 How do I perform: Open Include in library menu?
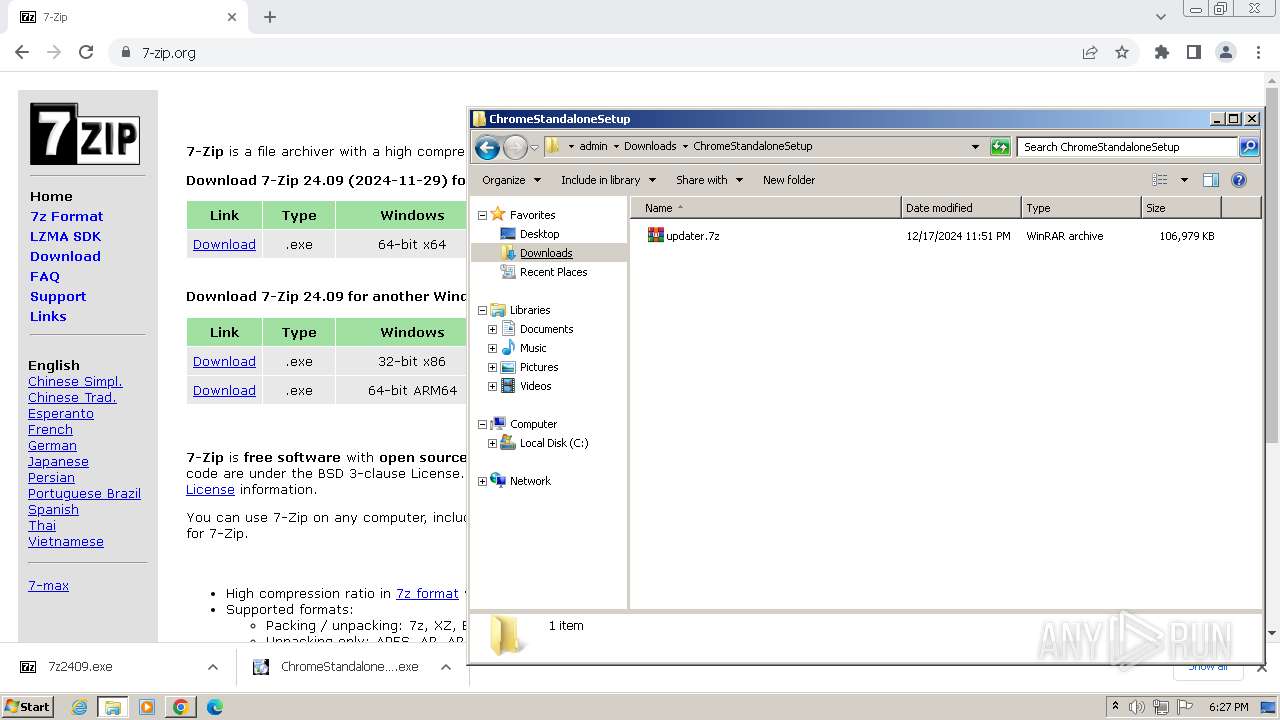point(608,180)
